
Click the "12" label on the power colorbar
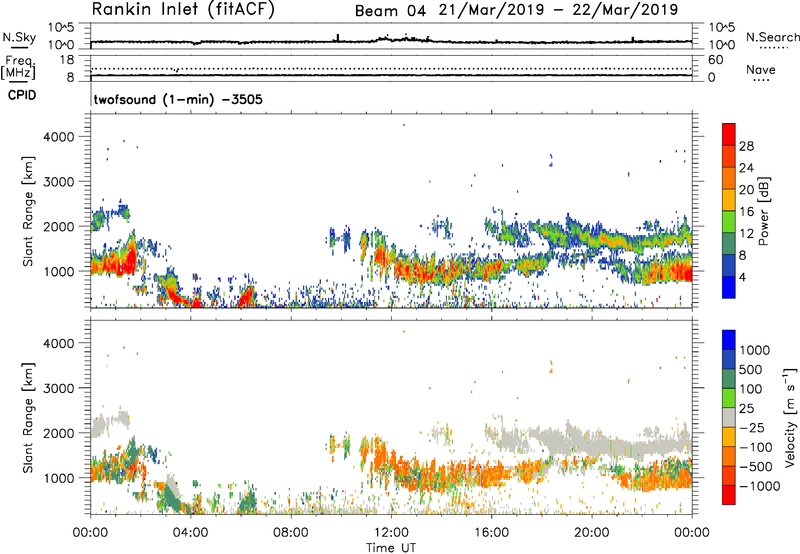pyautogui.click(x=746, y=234)
